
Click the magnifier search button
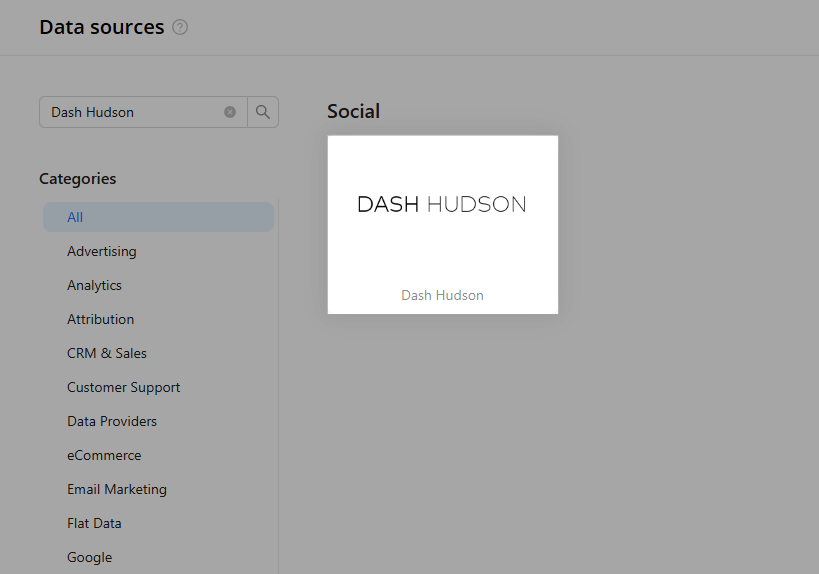[263, 112]
